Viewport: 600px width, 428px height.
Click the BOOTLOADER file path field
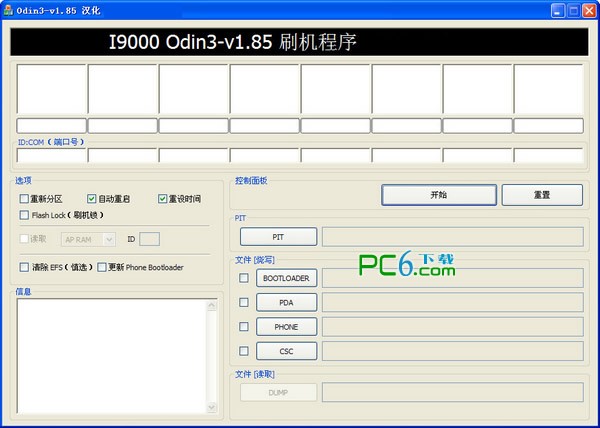[x=453, y=278]
